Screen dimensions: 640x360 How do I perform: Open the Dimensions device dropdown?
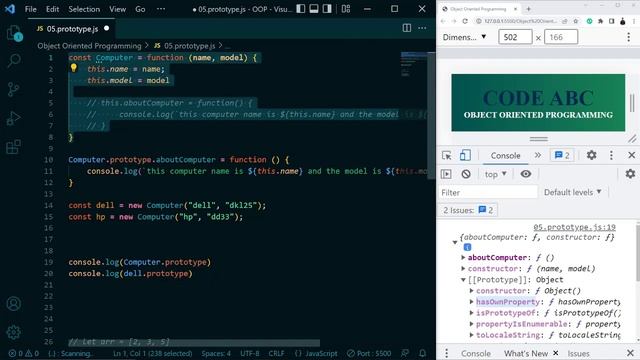pyautogui.click(x=464, y=37)
